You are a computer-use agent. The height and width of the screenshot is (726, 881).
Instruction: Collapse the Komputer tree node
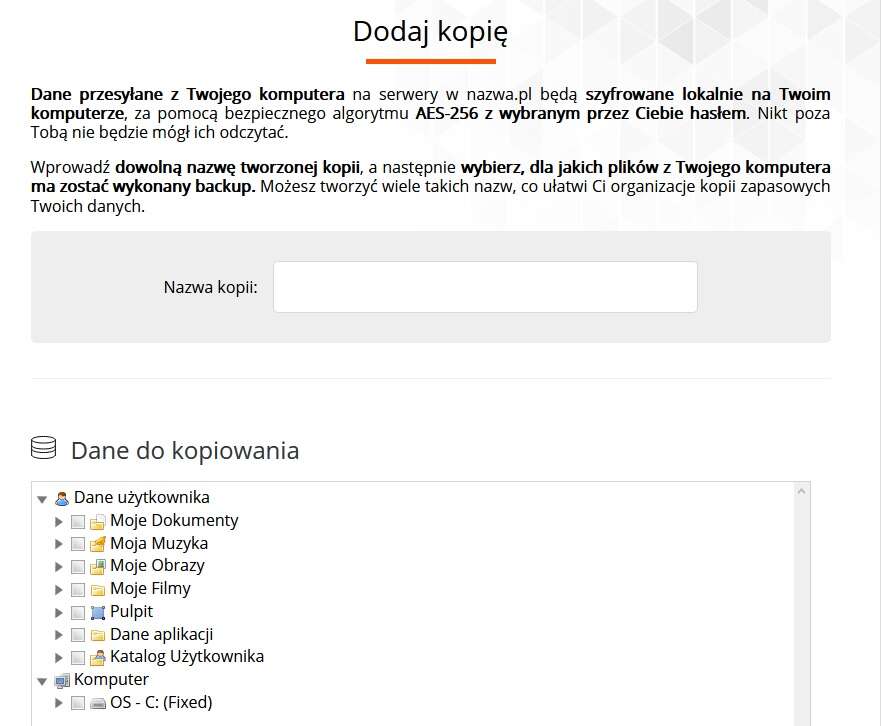[x=41, y=680]
